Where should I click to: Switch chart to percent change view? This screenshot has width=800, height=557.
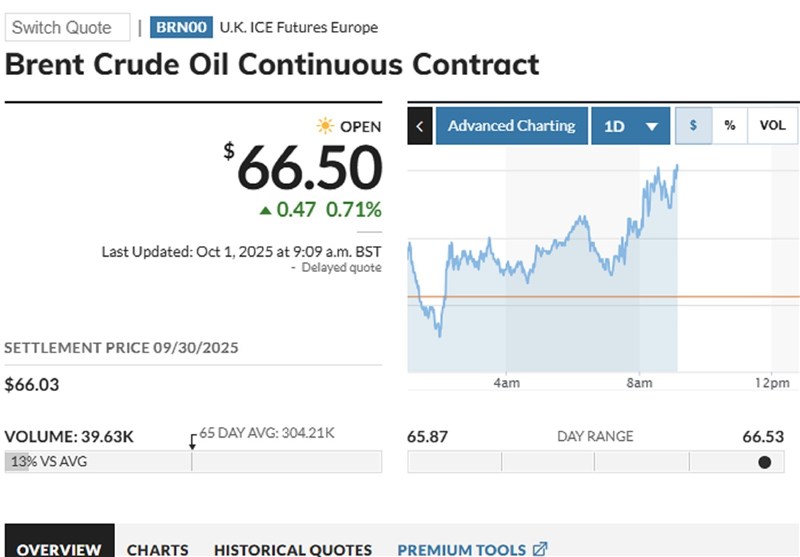[x=730, y=126]
